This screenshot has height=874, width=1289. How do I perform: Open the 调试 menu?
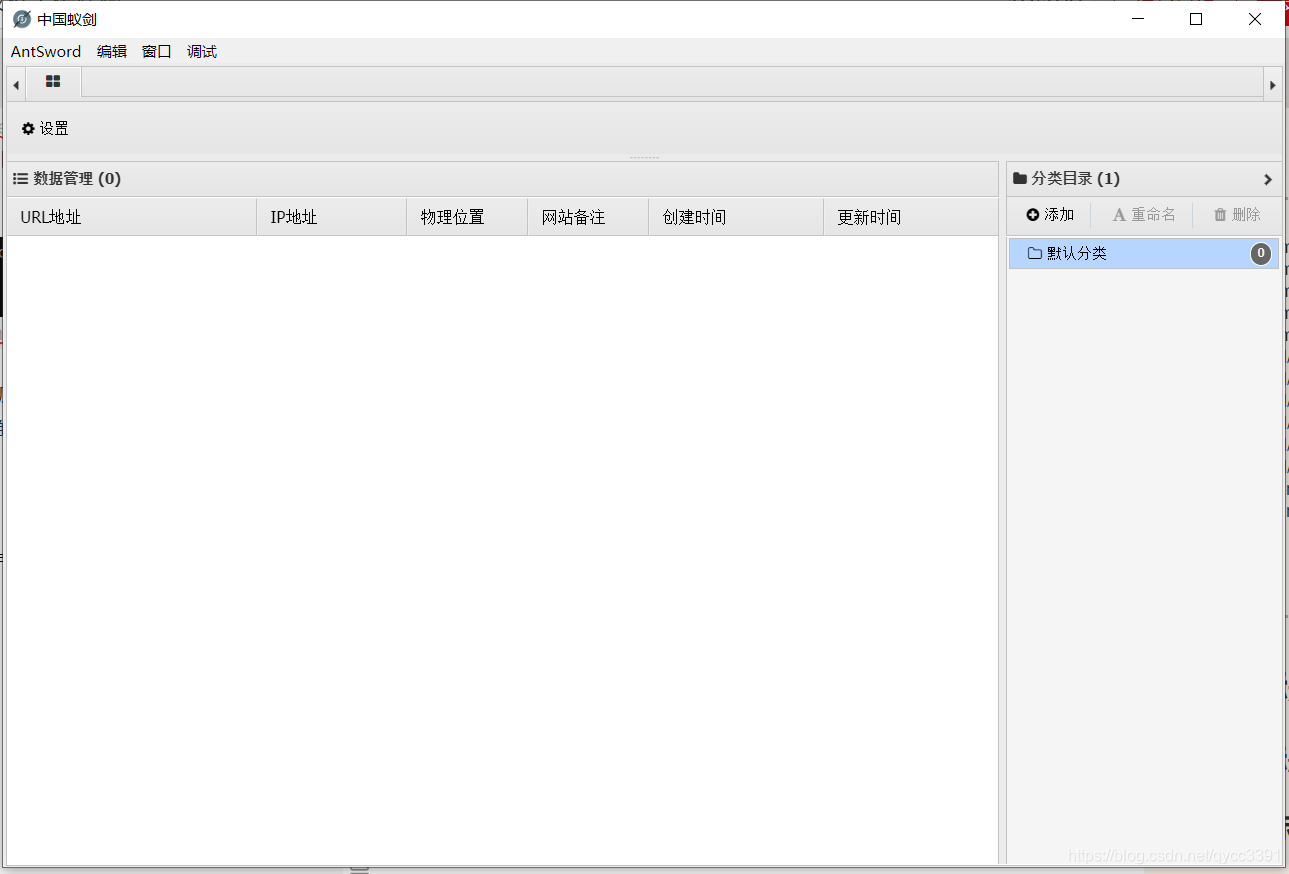(x=202, y=52)
